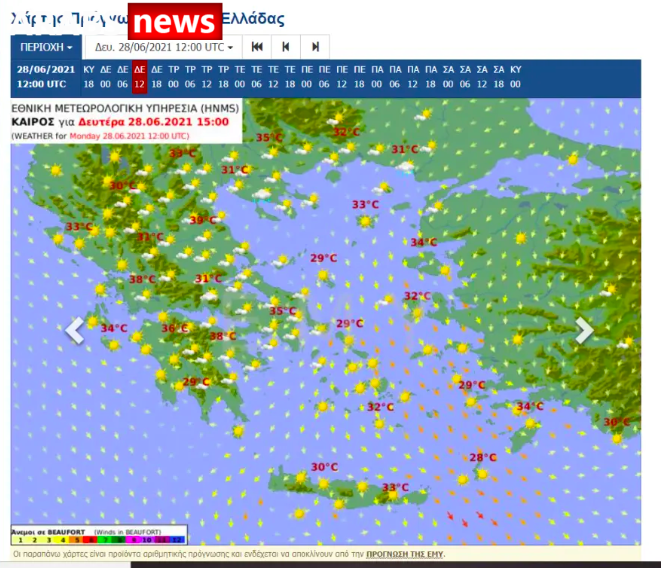Select the first ΚΥ 18 time slot
Image resolution: width=664 pixels, height=574 pixels.
pos(89,77)
